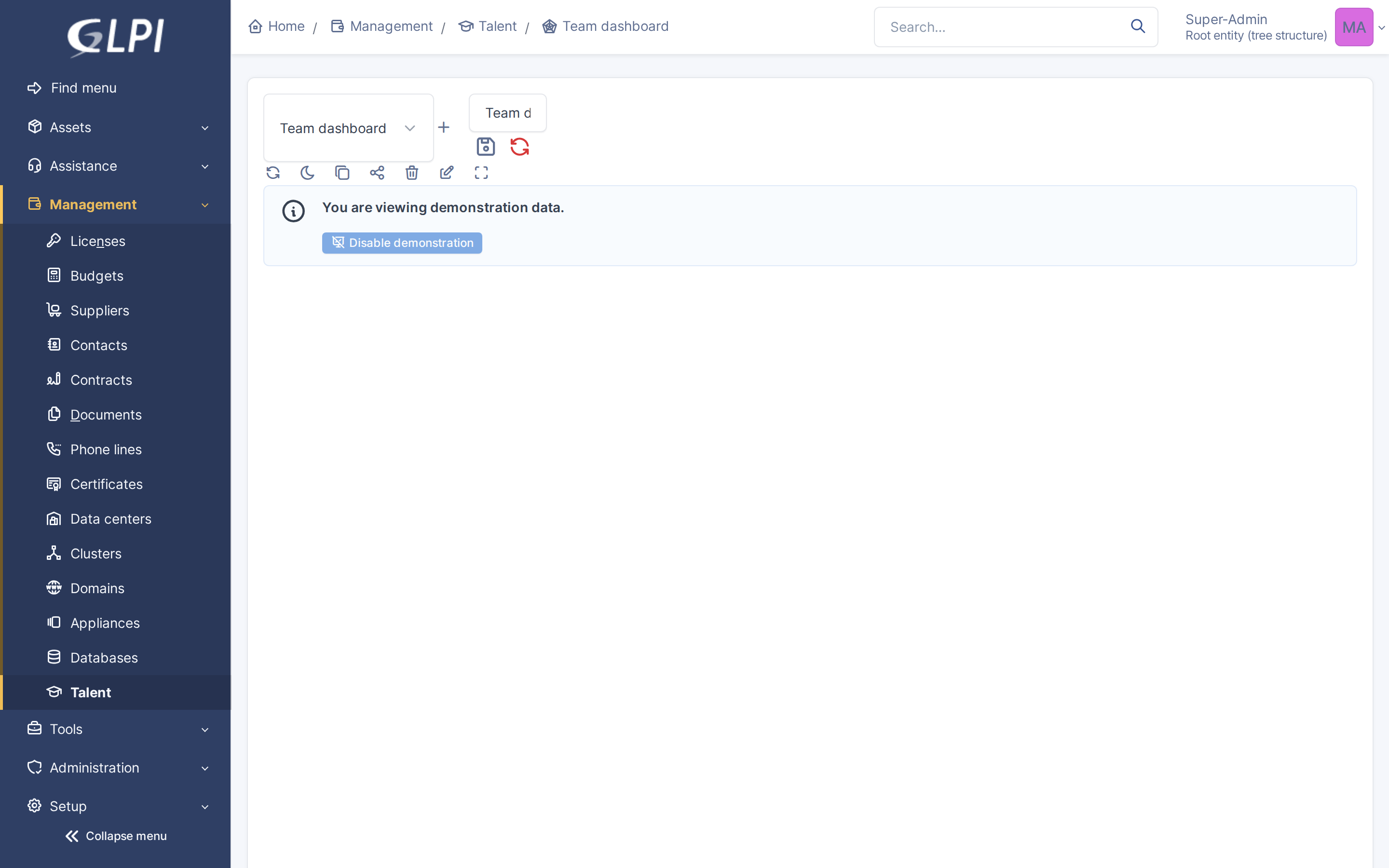Click the demonstration info icon
The width and height of the screenshot is (1389, 868).
pyautogui.click(x=293, y=211)
